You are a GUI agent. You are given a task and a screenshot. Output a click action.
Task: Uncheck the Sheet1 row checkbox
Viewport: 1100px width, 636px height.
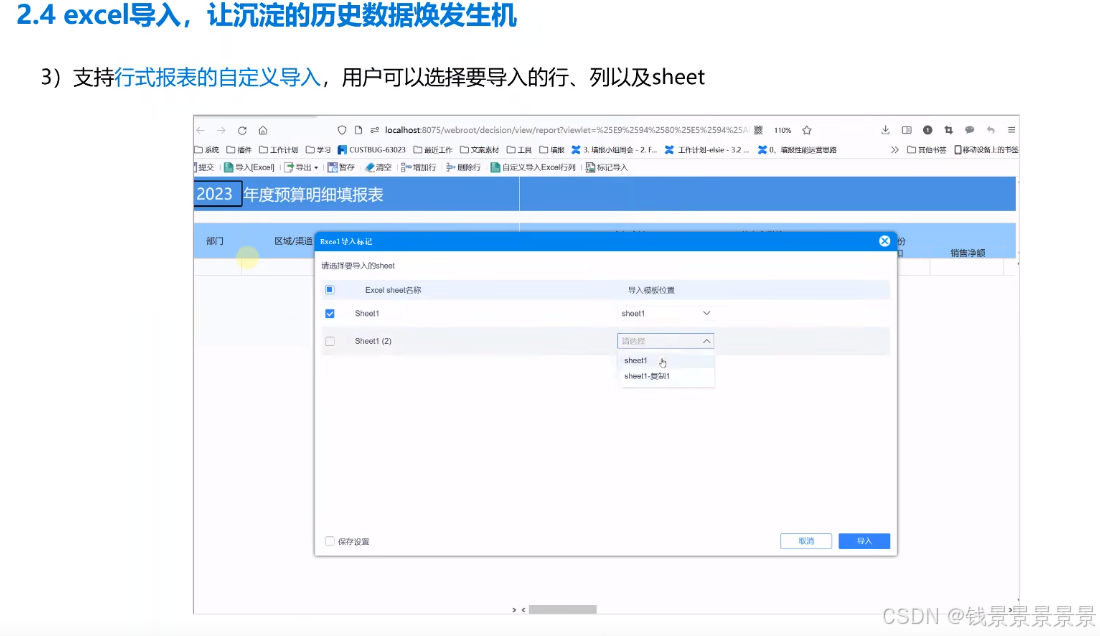(330, 313)
